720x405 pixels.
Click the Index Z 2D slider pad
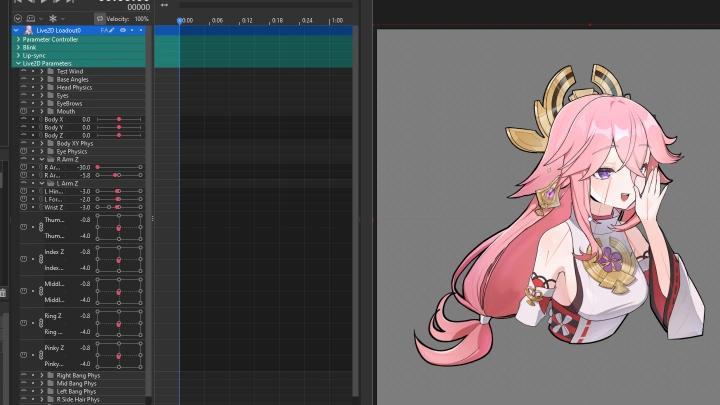click(119, 259)
